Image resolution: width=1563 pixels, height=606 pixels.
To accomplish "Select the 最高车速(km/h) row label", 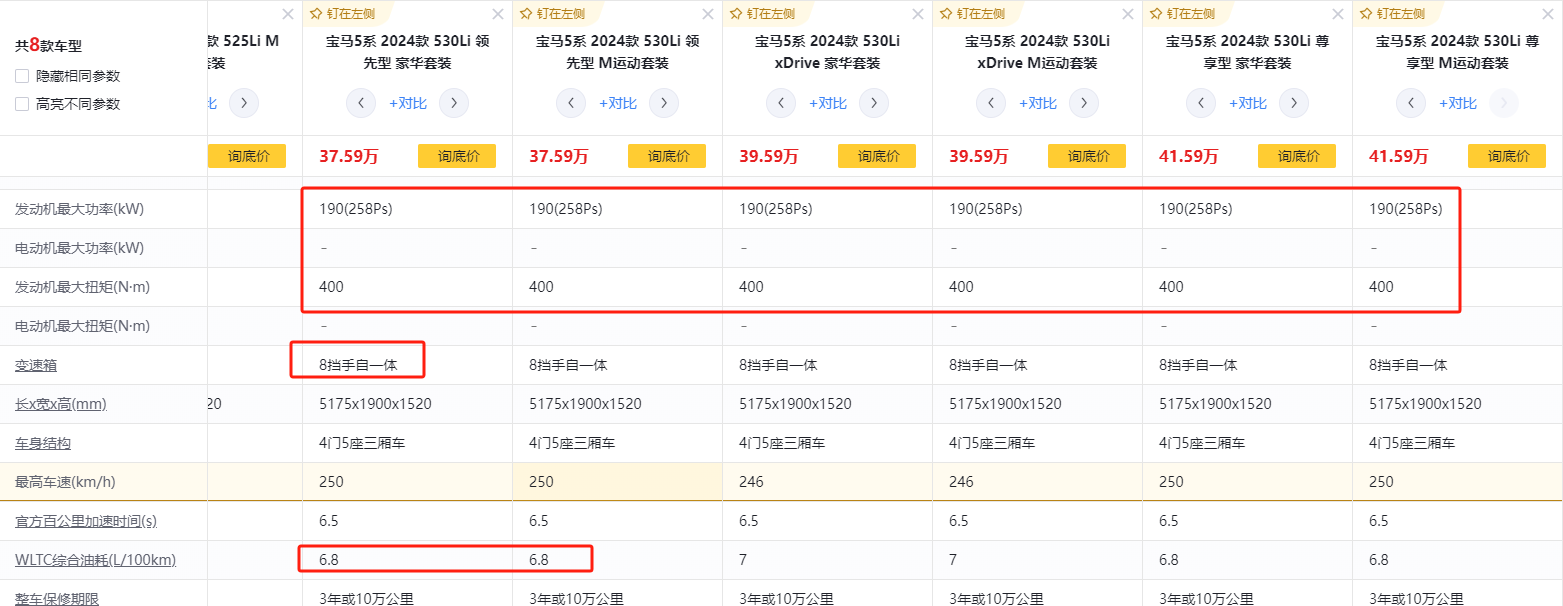I will click(x=65, y=482).
